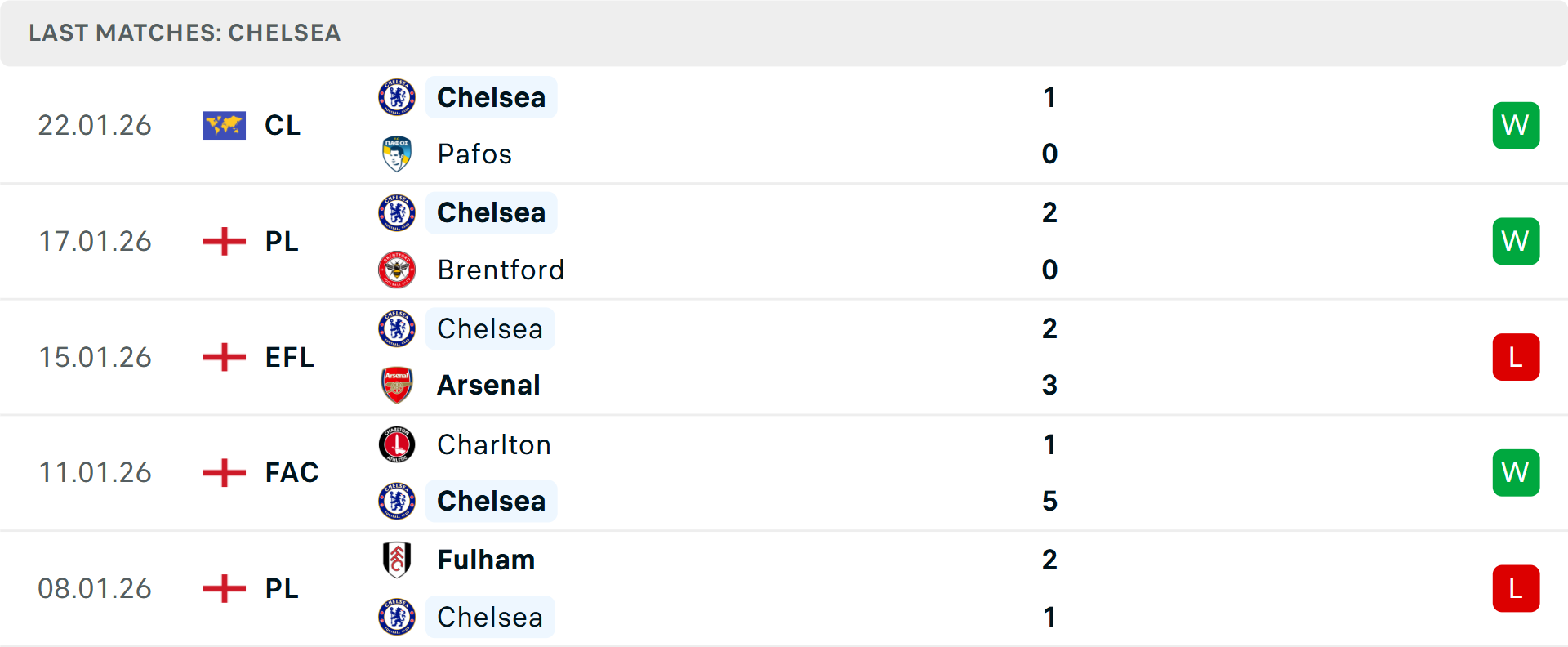
Task: Click the Champions League world flag icon
Action: 224,125
